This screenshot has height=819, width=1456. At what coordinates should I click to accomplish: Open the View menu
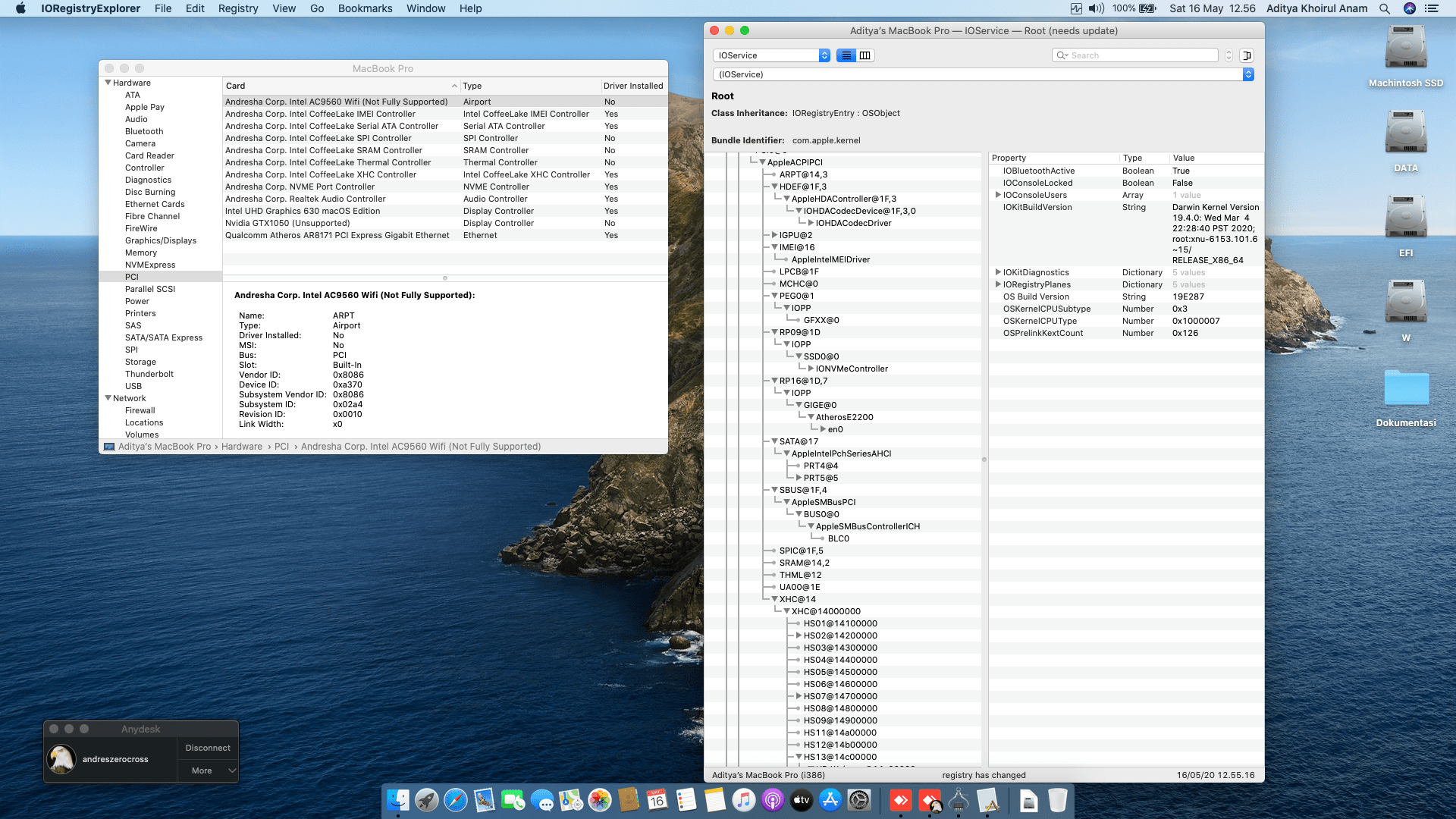pyautogui.click(x=284, y=8)
